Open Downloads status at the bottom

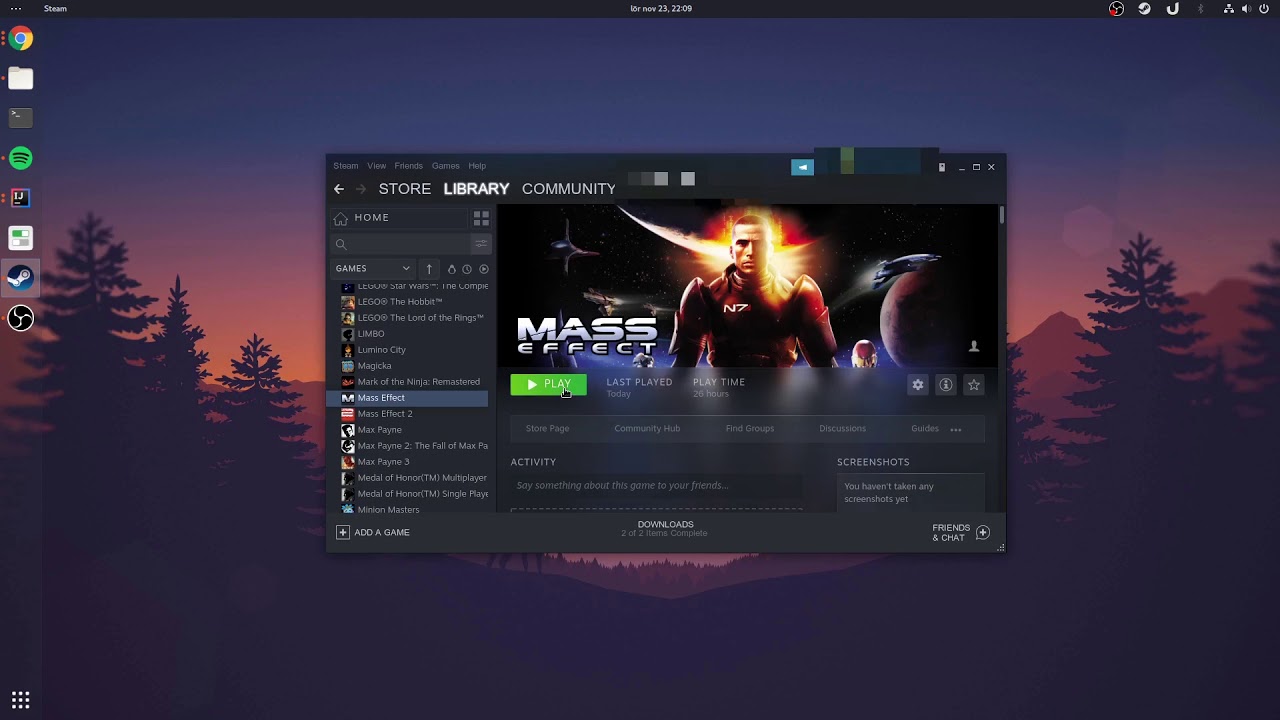[665, 528]
